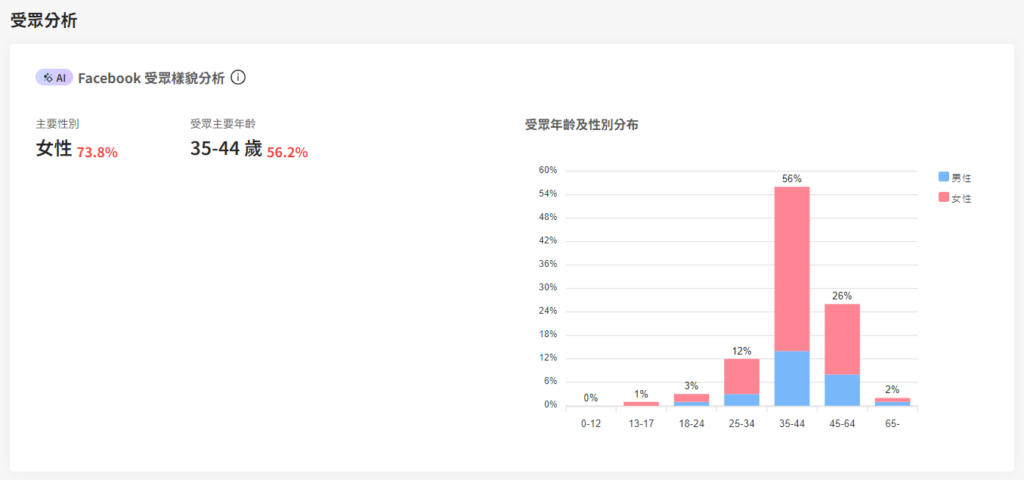Click the 35-44 歲 56.2% age value
Viewport: 1024px width, 480px height.
249,150
